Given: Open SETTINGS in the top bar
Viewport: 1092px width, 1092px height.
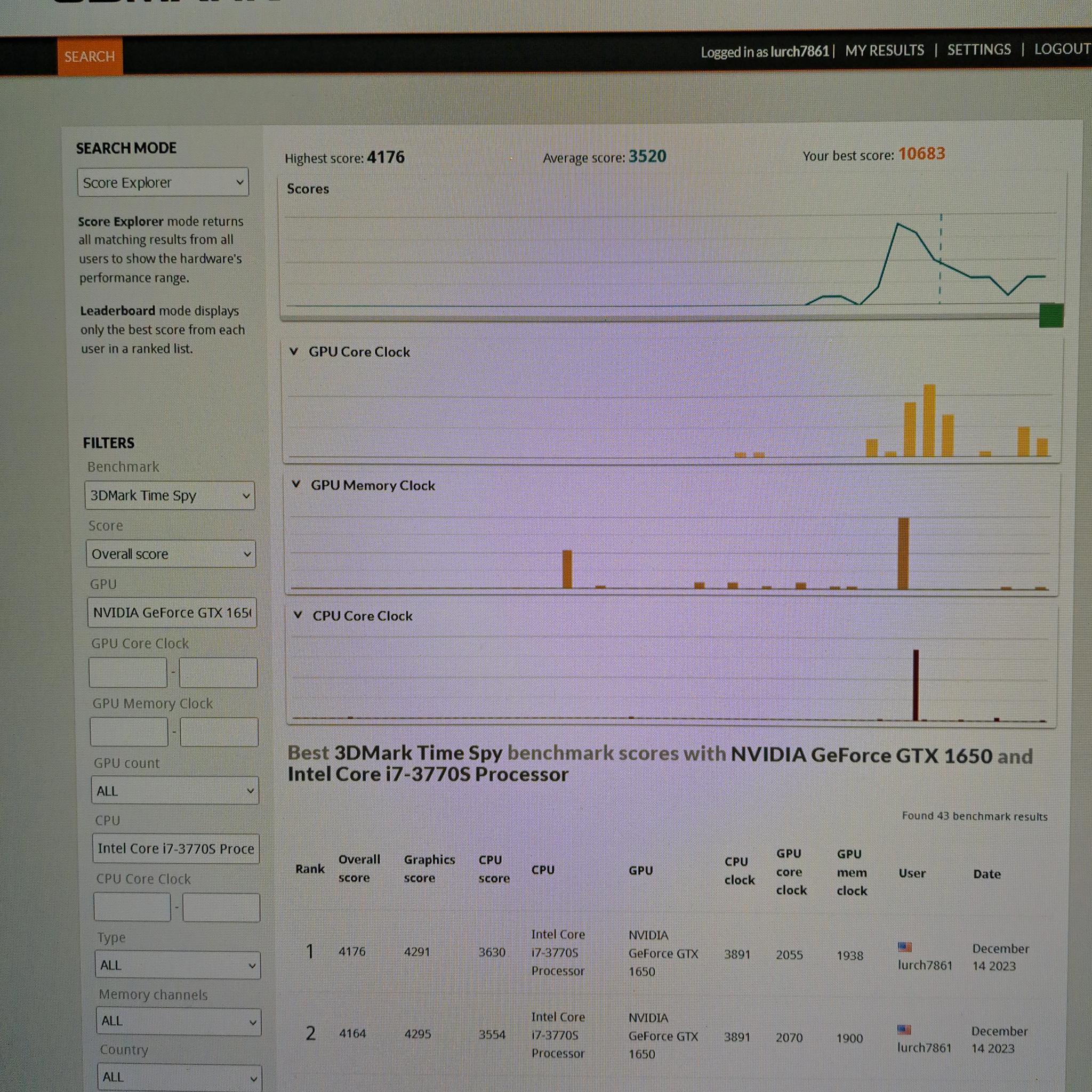Looking at the screenshot, I should coord(979,50).
